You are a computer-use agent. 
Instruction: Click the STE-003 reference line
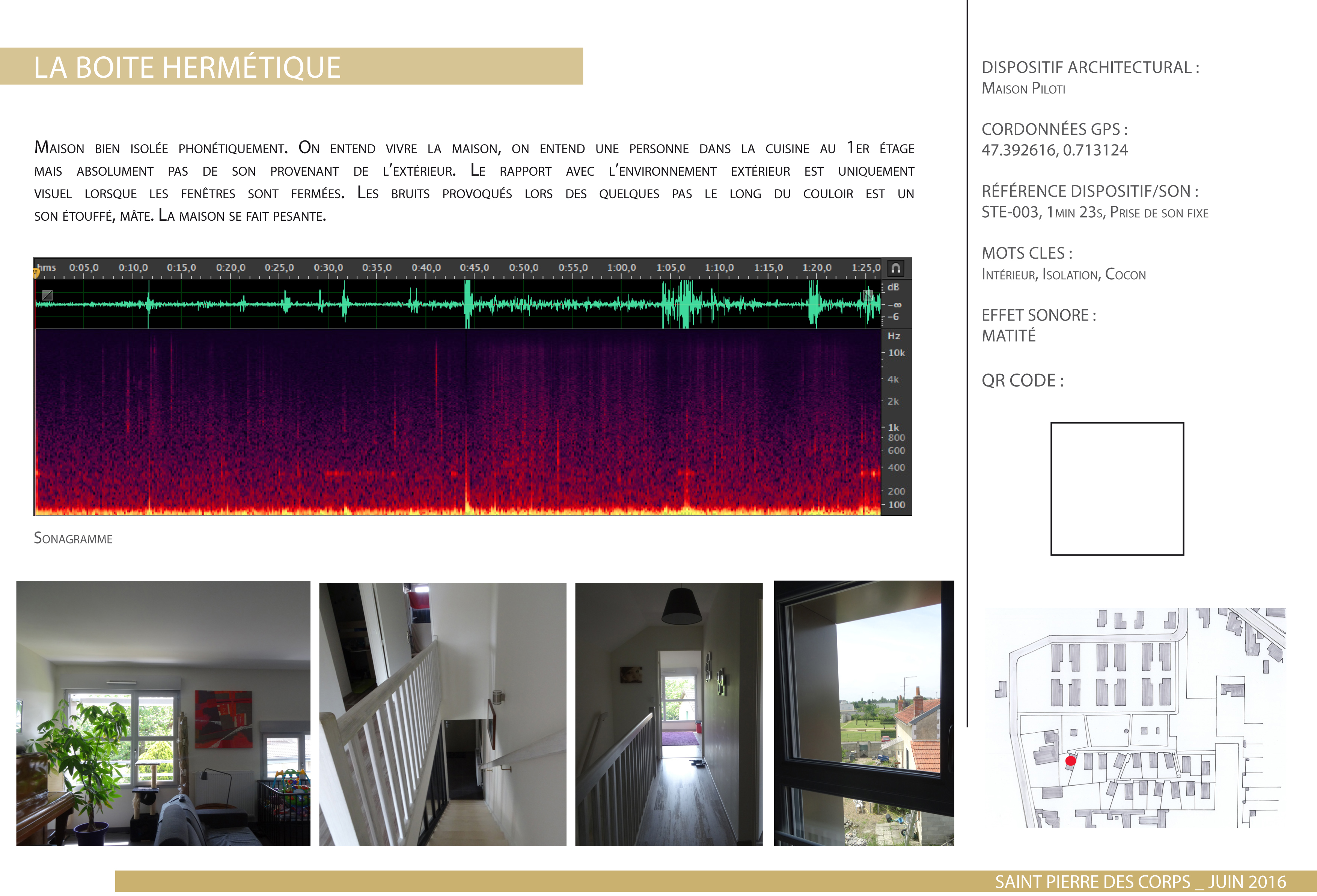pyautogui.click(x=1095, y=212)
